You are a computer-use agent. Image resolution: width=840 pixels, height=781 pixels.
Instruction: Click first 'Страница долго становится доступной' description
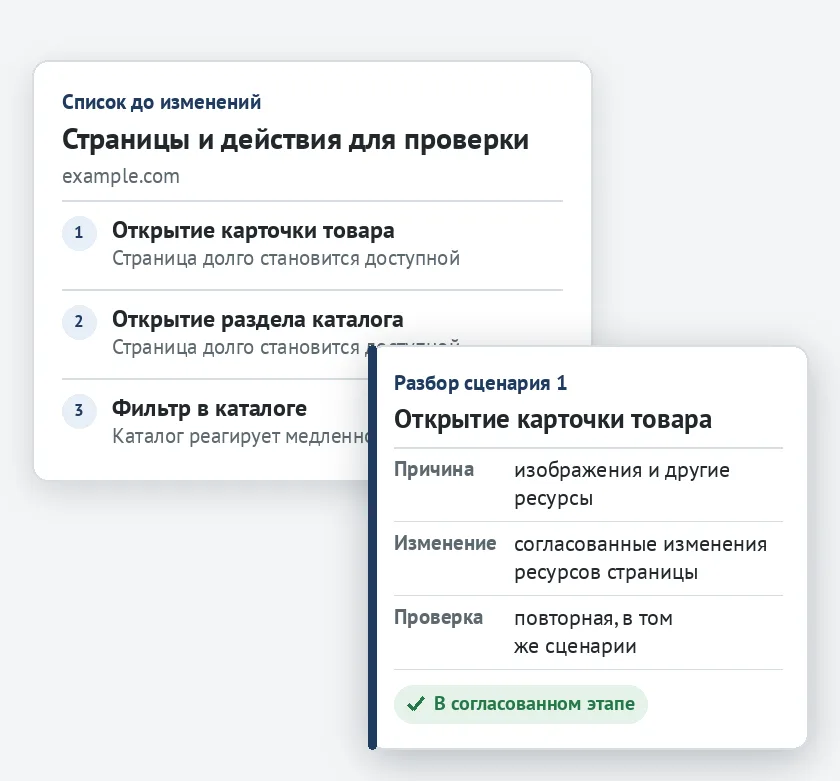[286, 259]
